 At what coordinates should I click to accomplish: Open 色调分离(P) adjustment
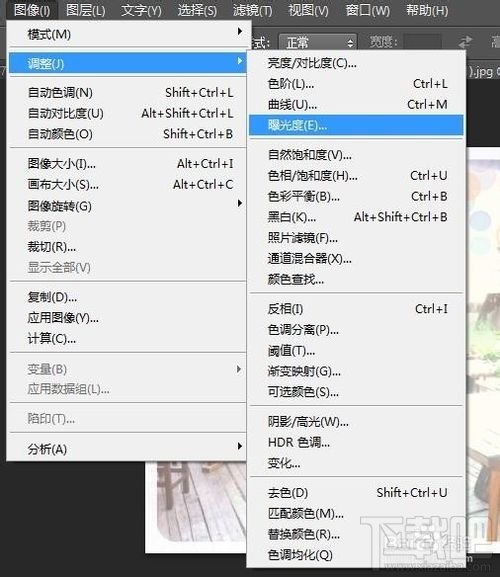(x=356, y=329)
